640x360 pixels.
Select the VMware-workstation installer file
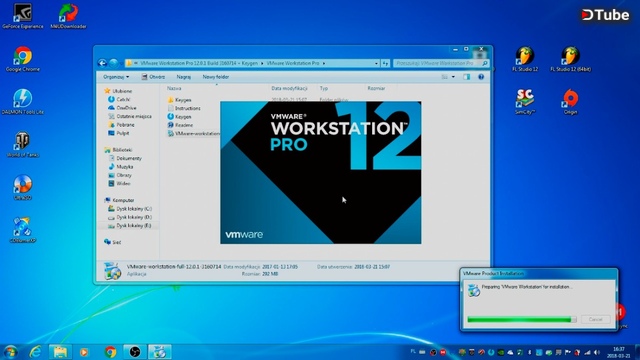tap(193, 133)
